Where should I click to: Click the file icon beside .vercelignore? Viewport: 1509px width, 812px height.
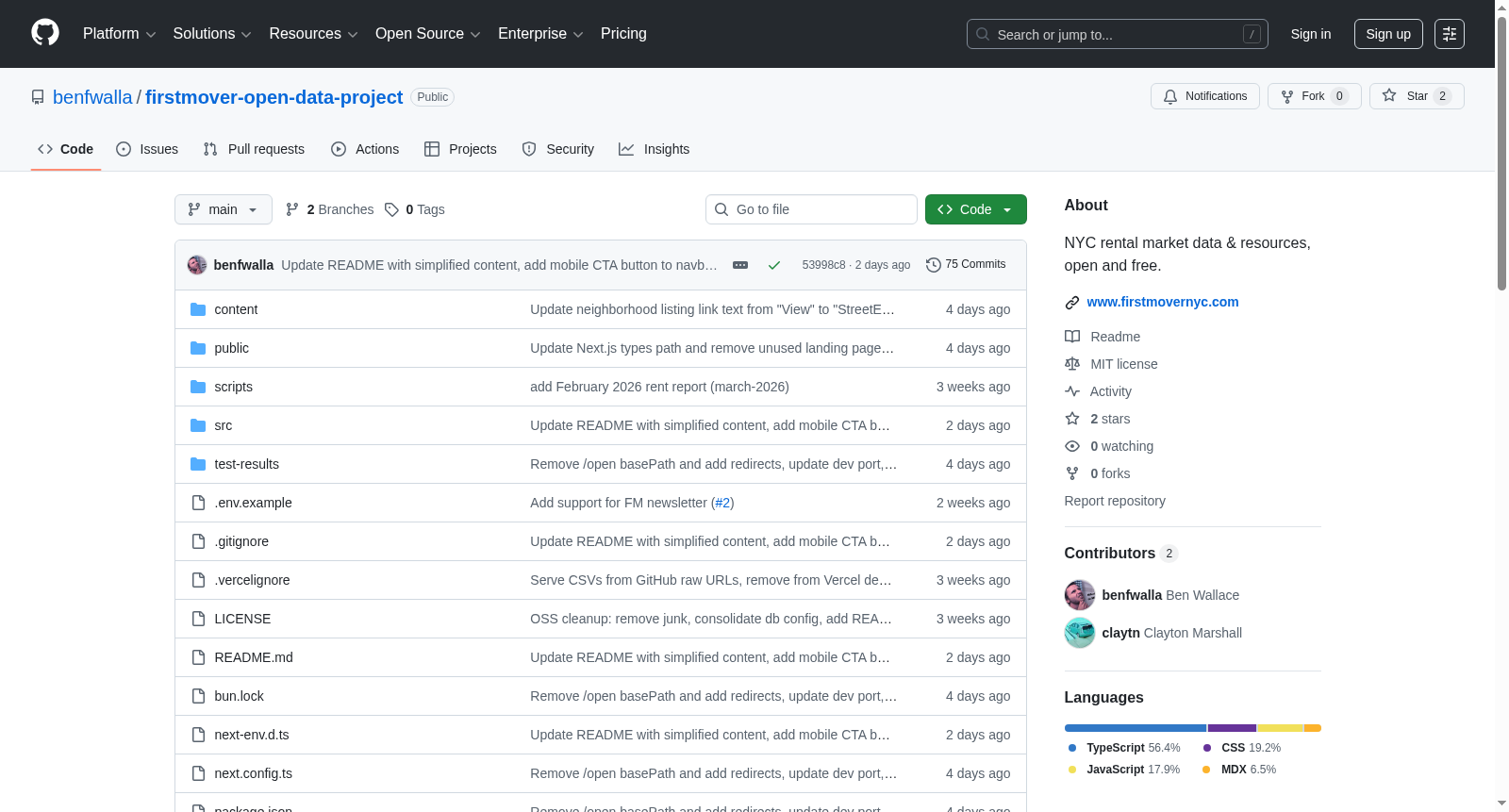click(198, 580)
